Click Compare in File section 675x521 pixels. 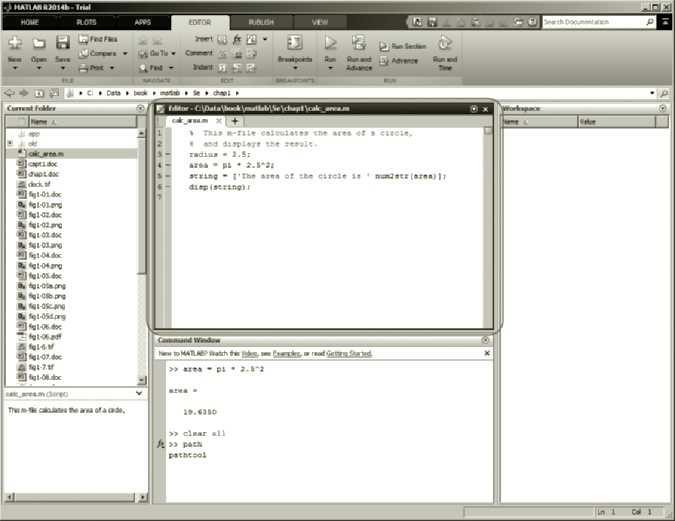point(99,53)
